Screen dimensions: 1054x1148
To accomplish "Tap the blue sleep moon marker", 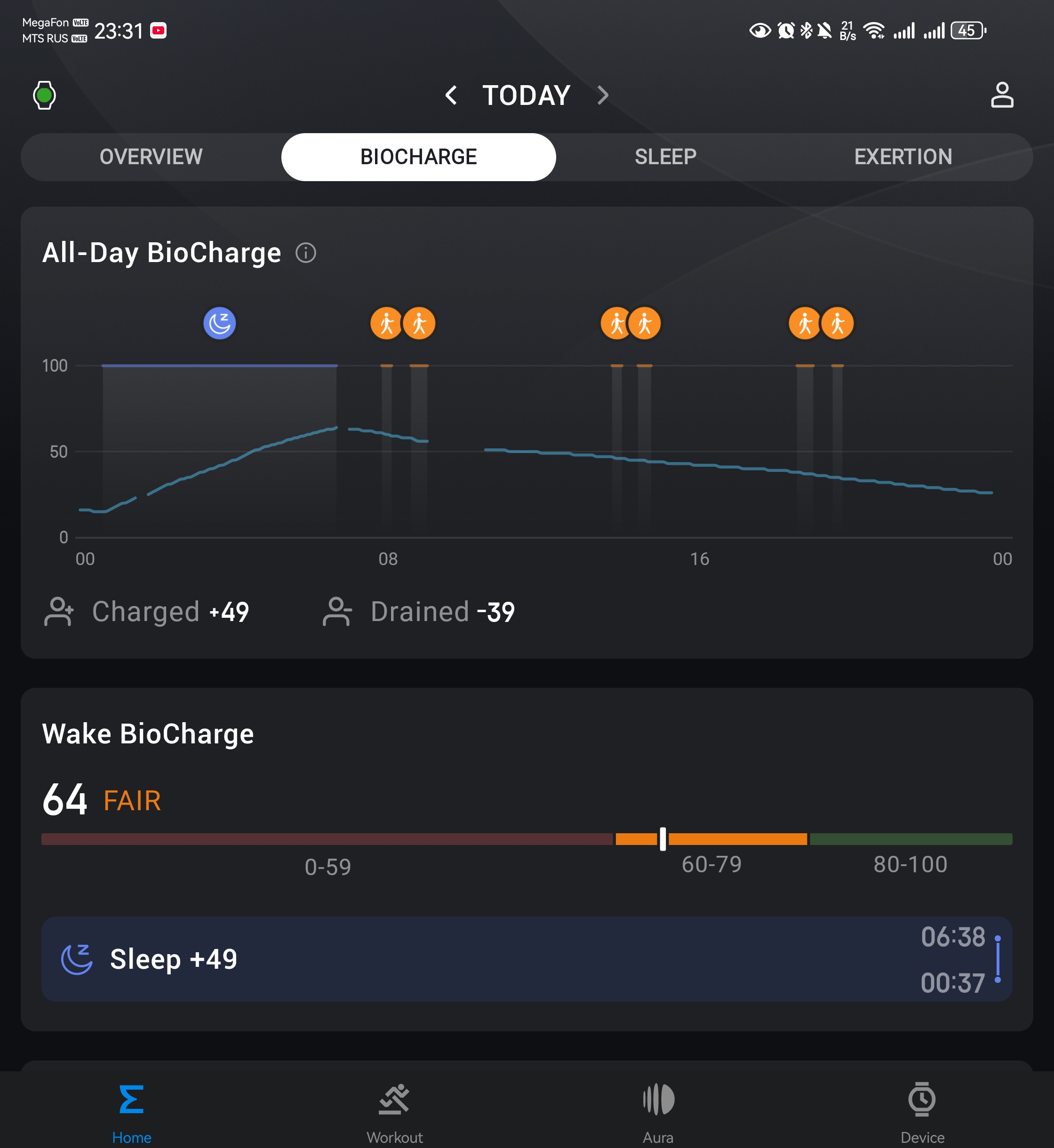I will click(220, 323).
